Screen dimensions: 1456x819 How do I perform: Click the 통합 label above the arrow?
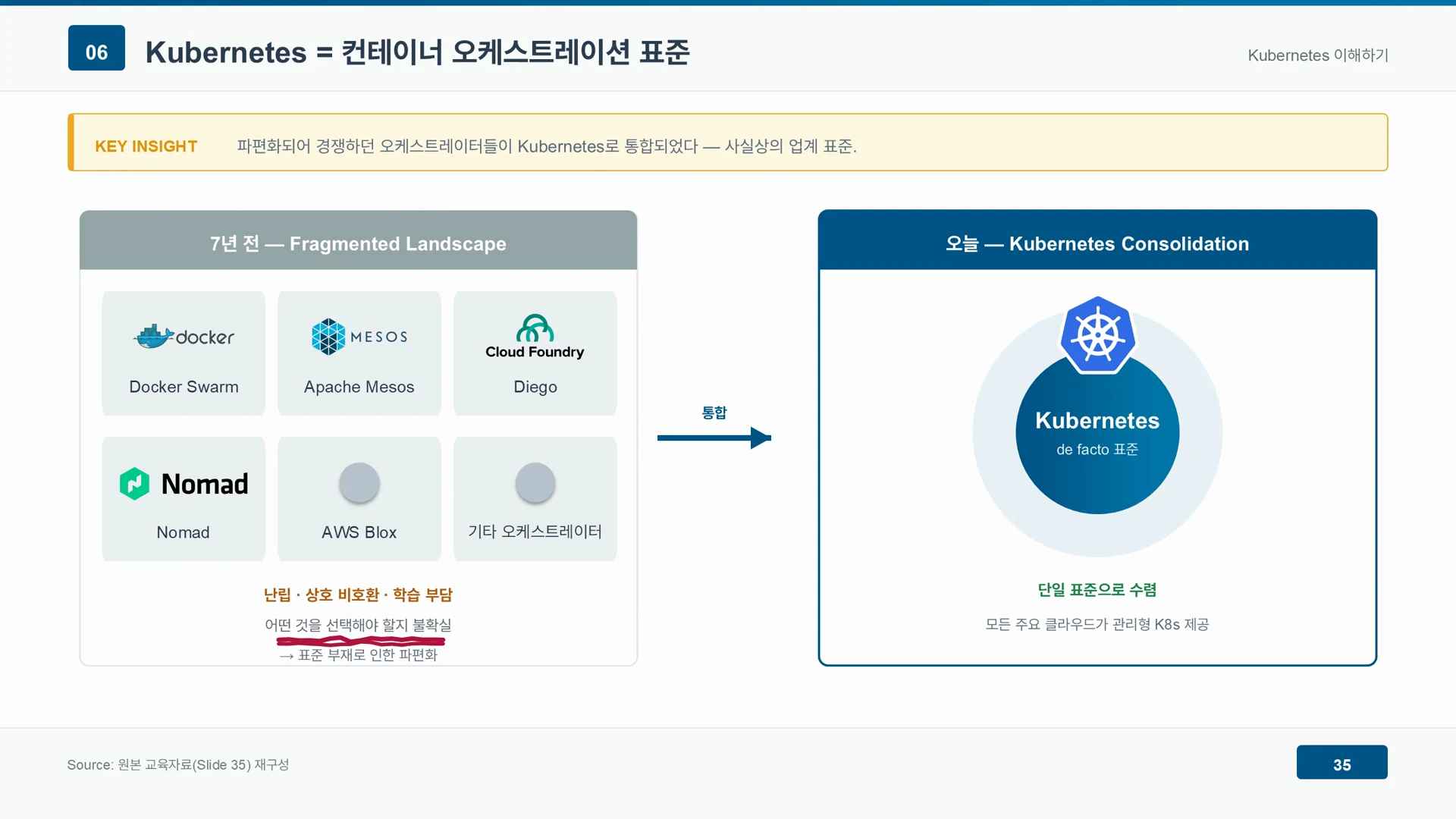[714, 413]
